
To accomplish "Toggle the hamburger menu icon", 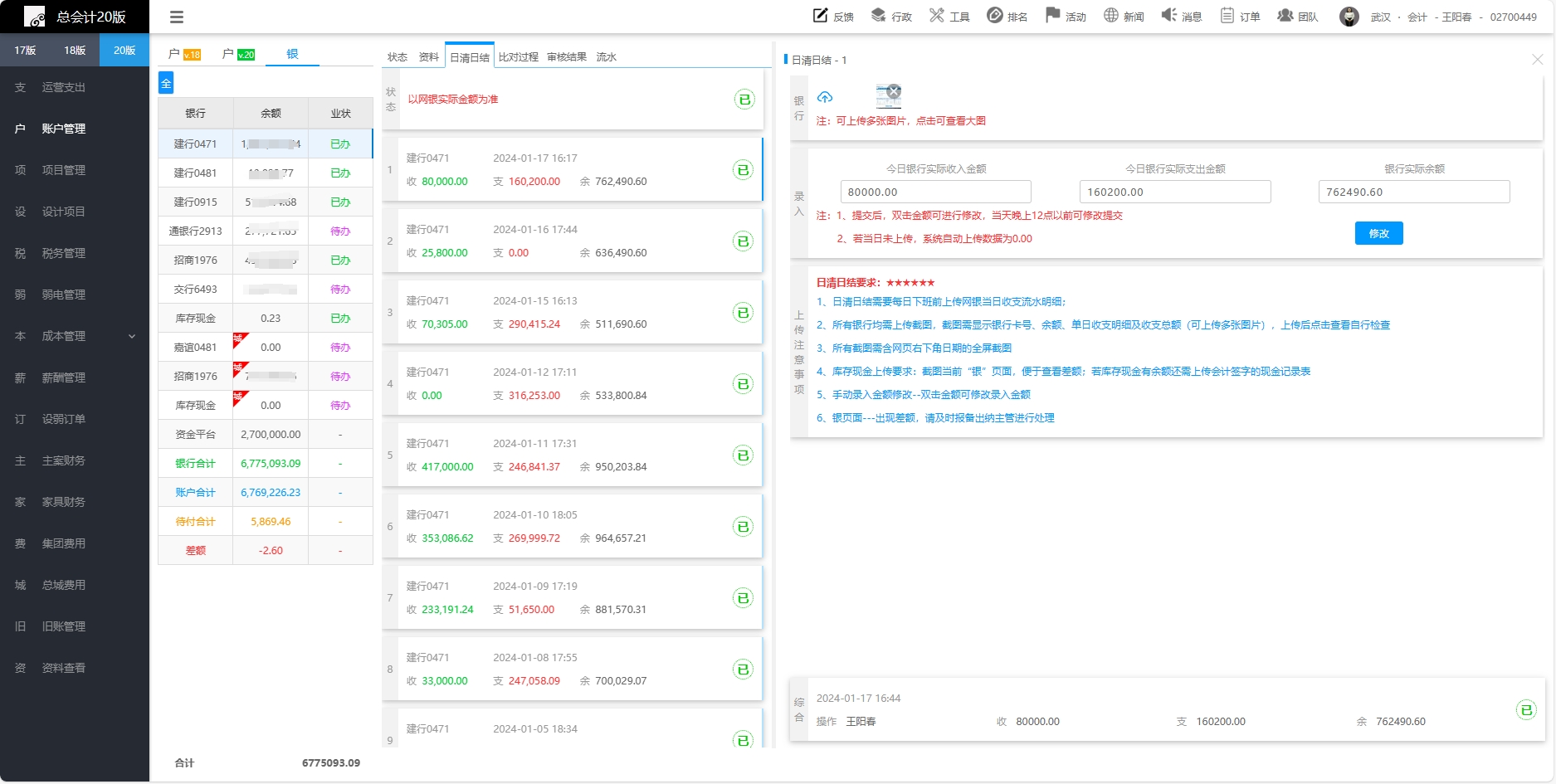I will coord(176,17).
